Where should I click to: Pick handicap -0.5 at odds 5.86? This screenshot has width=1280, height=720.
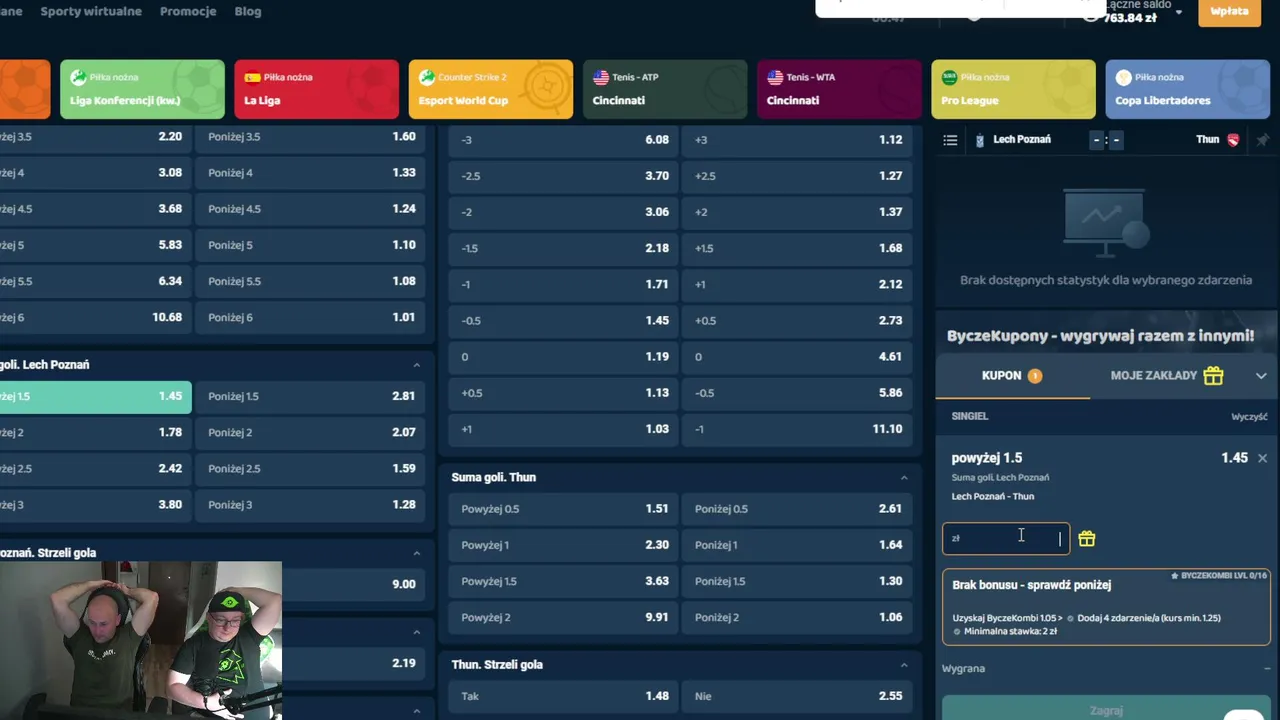click(x=797, y=393)
